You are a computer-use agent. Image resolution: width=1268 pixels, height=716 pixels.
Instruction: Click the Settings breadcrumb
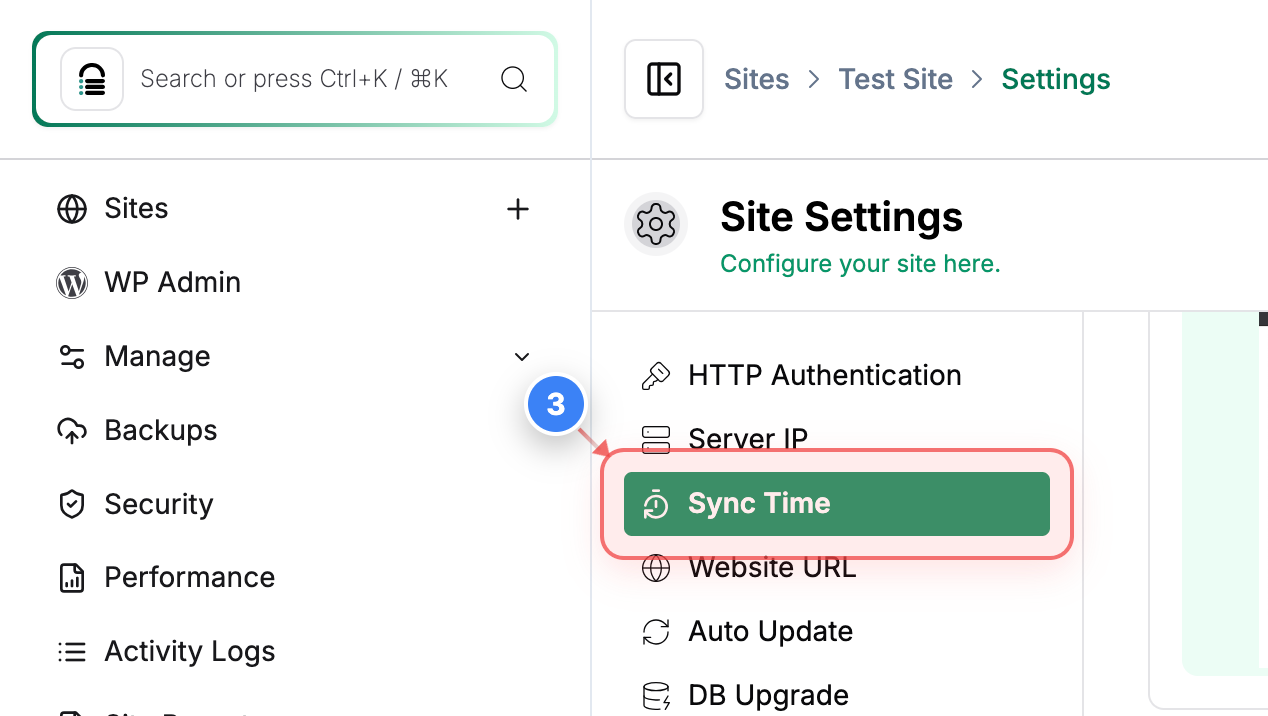coord(1056,79)
